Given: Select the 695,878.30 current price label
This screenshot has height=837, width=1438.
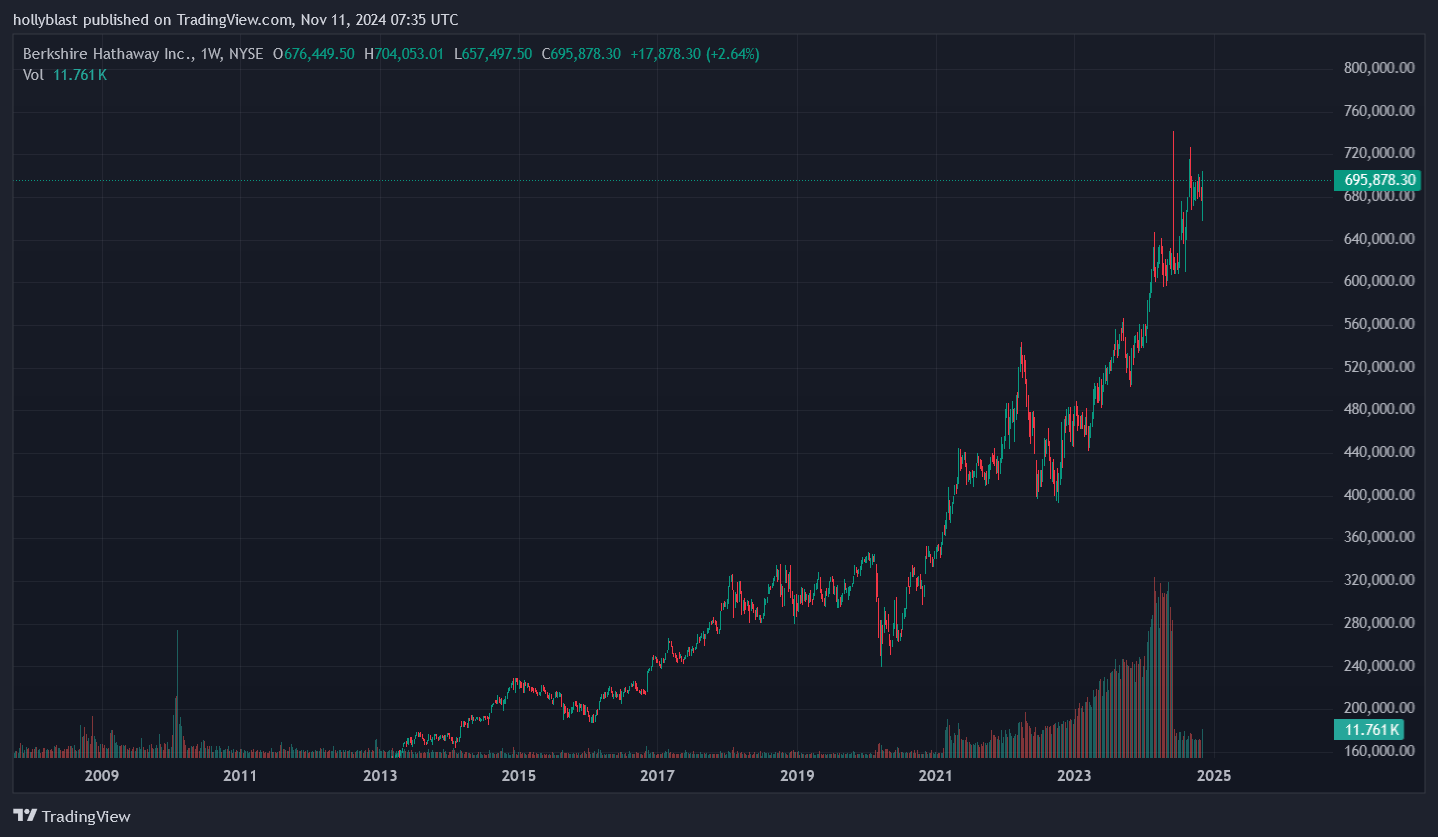Looking at the screenshot, I should click(1380, 180).
